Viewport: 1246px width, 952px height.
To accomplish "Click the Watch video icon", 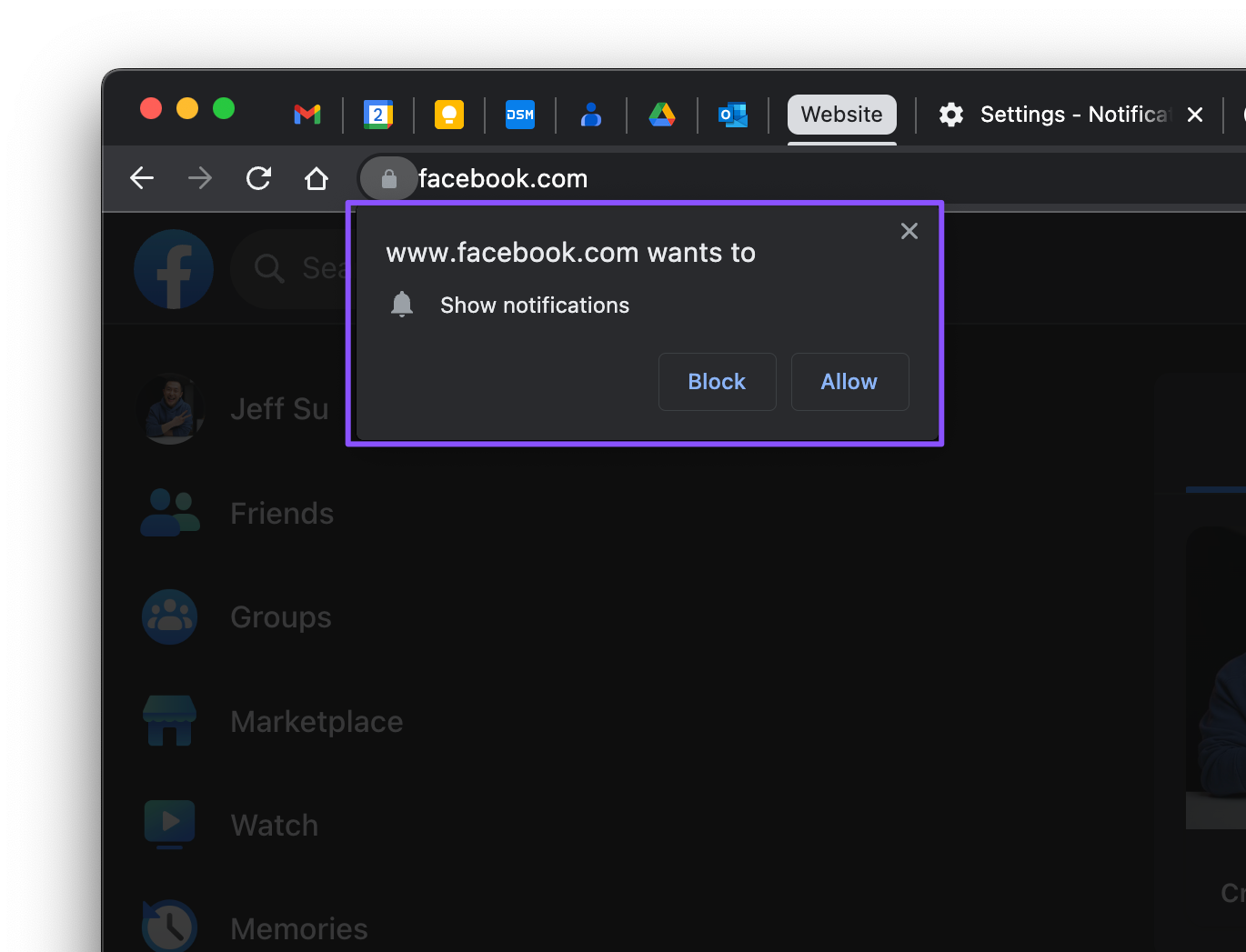I will (170, 825).
